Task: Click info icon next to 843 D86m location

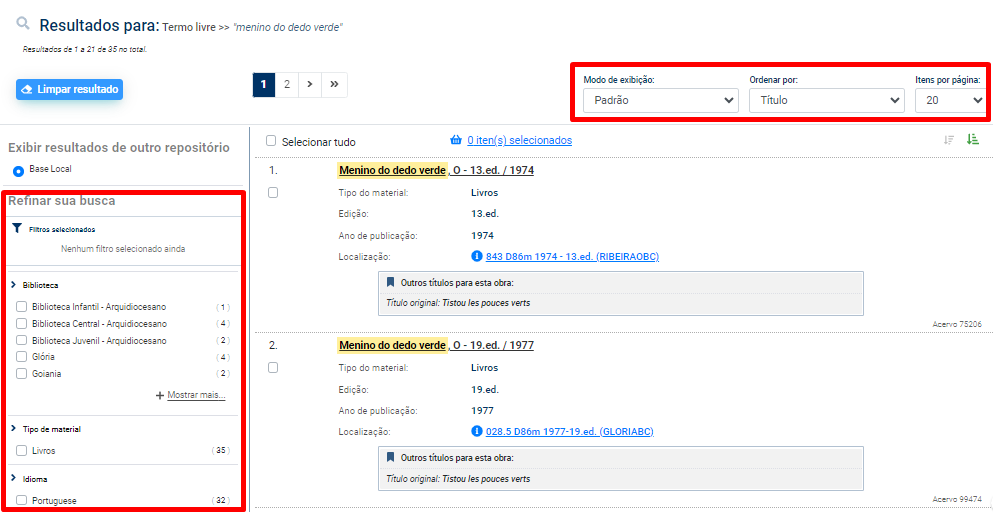Action: 477,257
